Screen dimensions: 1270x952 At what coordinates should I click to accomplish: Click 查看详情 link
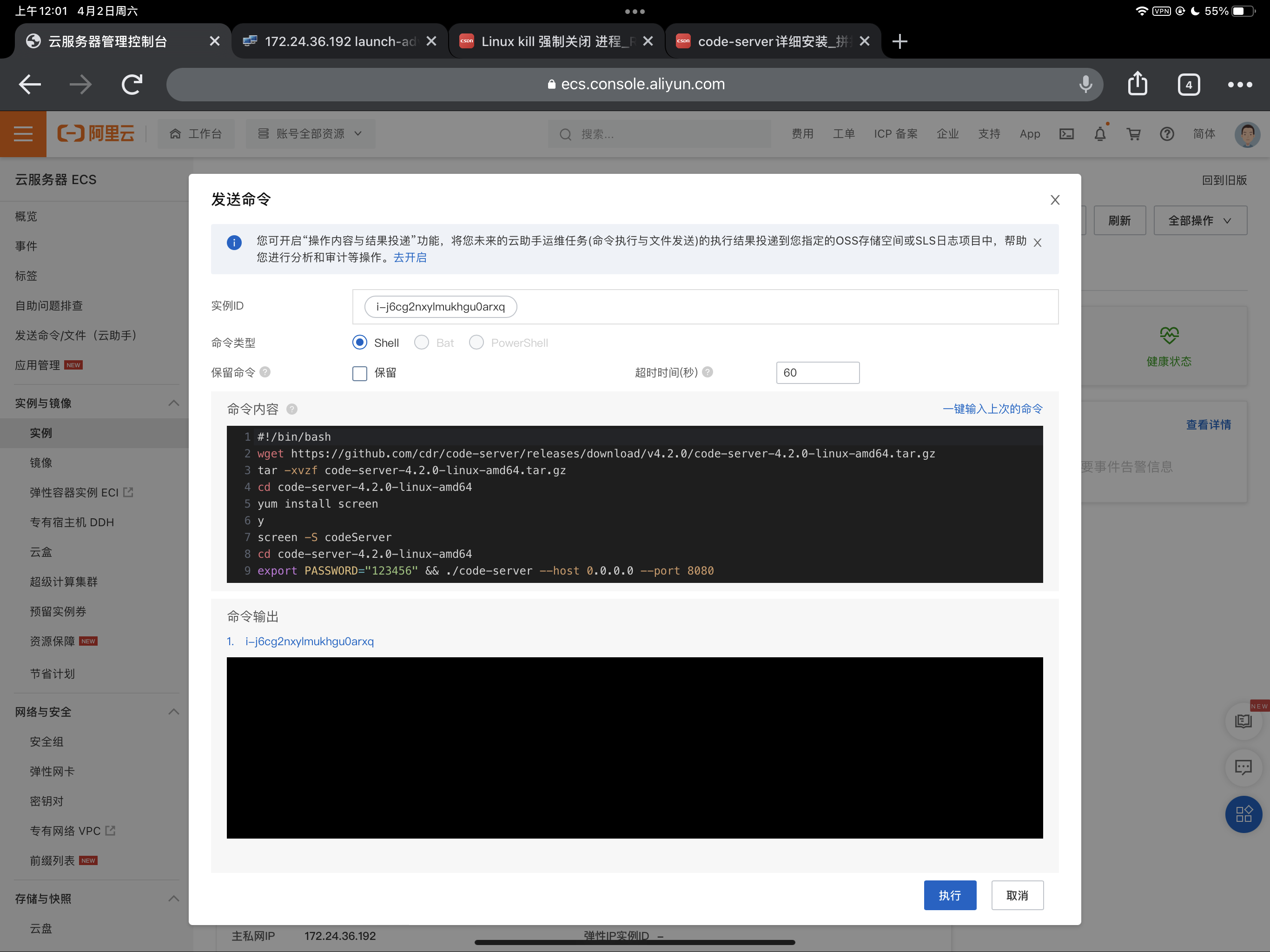[x=1208, y=424]
